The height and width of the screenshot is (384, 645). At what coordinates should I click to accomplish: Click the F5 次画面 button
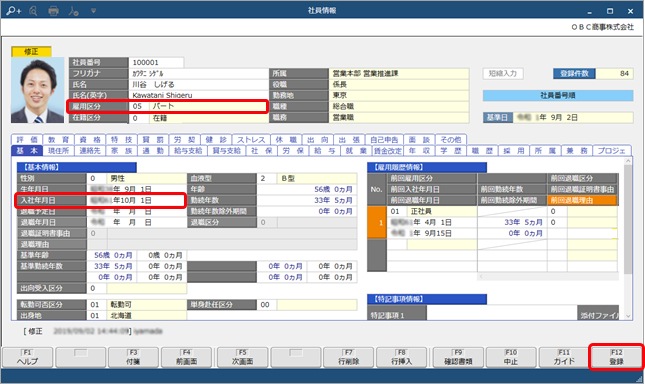(x=242, y=357)
